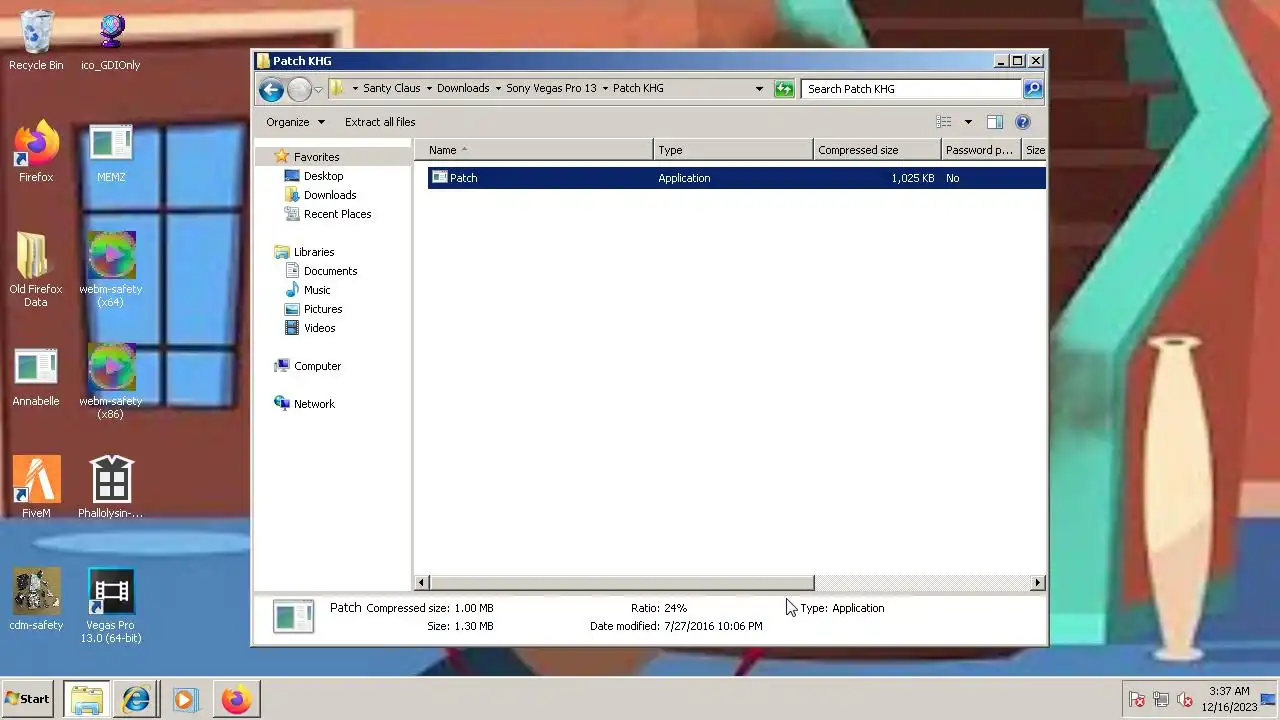Select the Annabelle desktop icon
The image size is (1280, 720).
coord(36,376)
